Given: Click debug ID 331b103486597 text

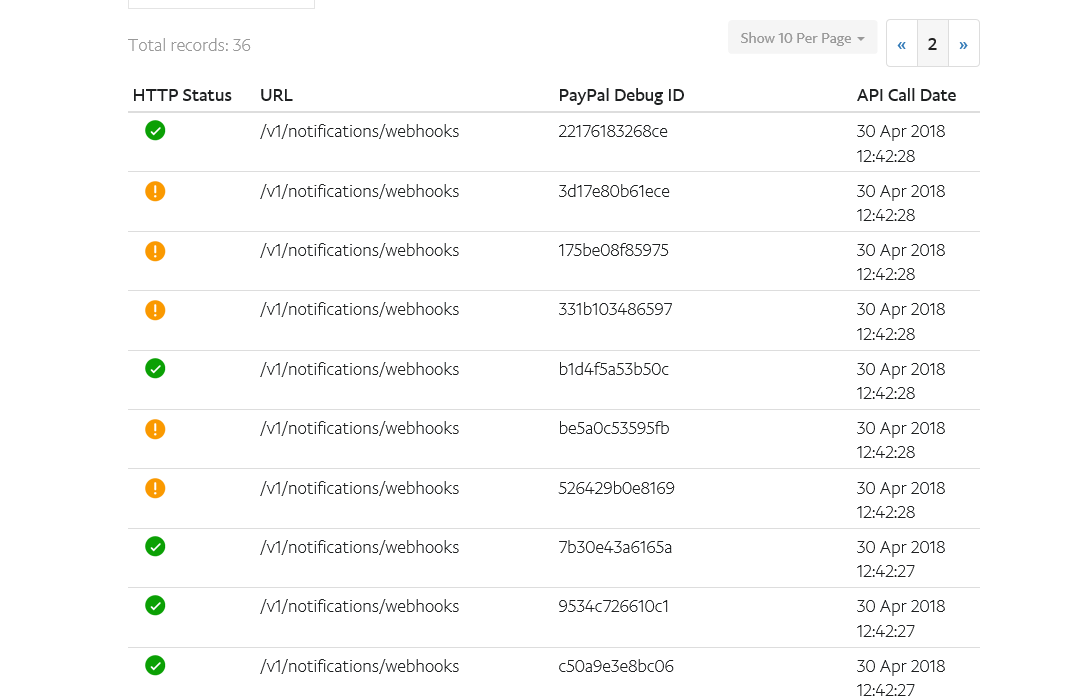Looking at the screenshot, I should 615,310.
